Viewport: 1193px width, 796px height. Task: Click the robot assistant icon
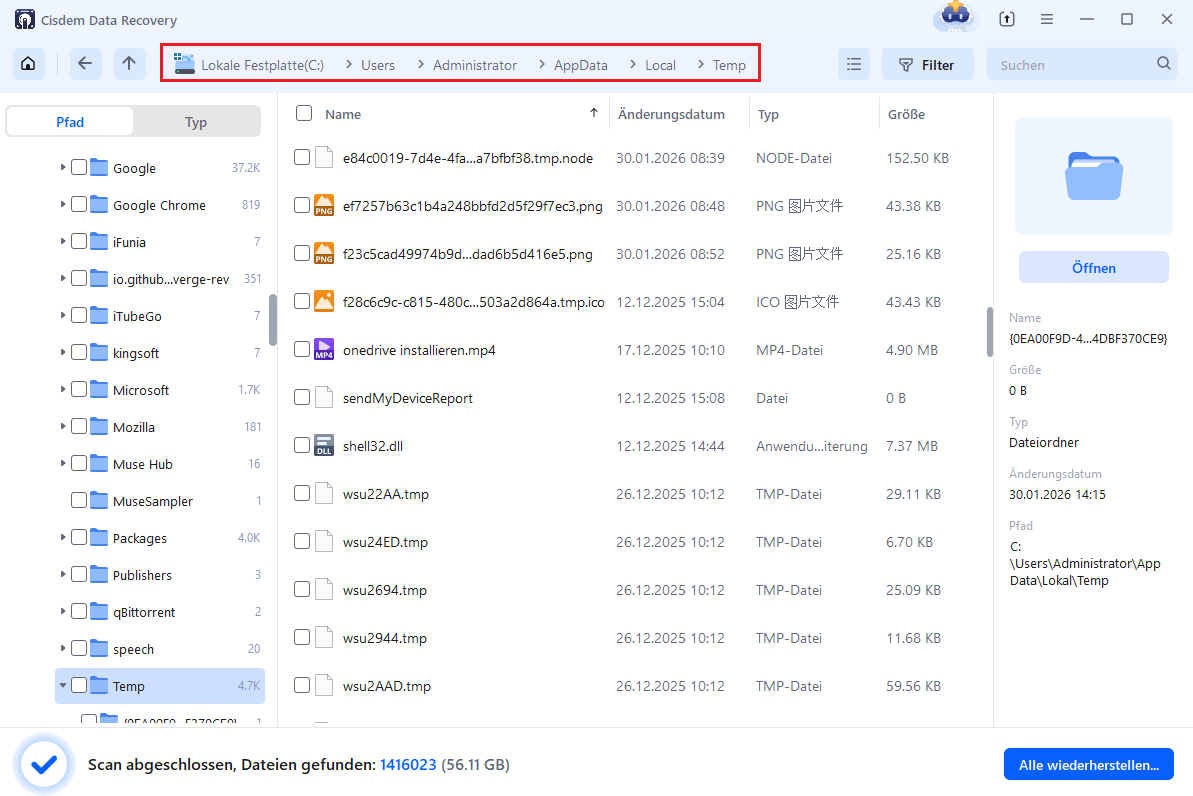coord(954,18)
